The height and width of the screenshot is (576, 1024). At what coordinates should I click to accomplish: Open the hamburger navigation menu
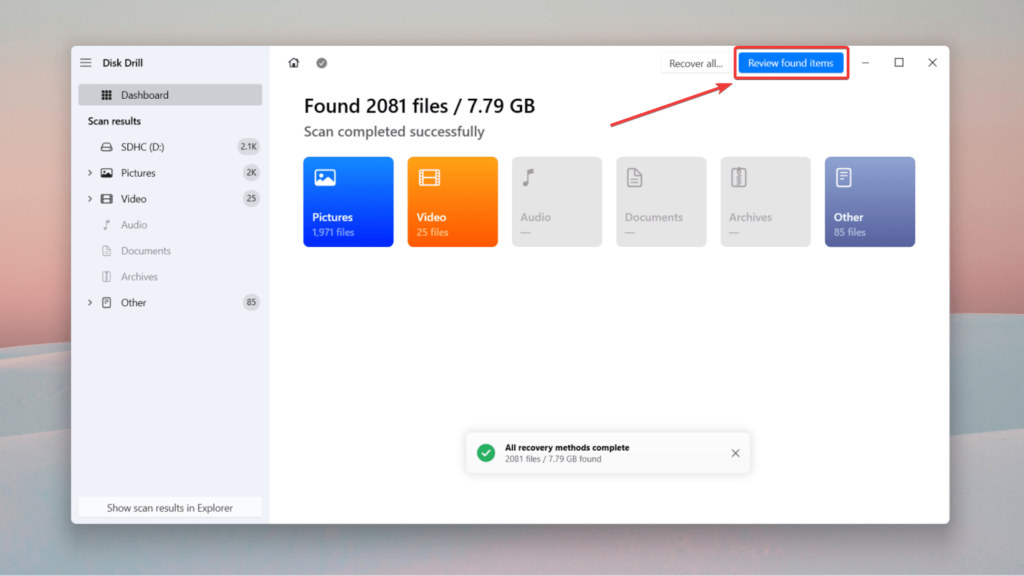click(x=86, y=61)
